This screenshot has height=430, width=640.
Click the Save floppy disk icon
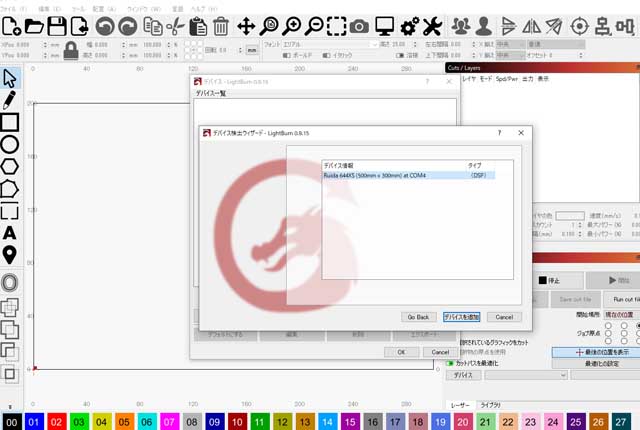[57, 27]
